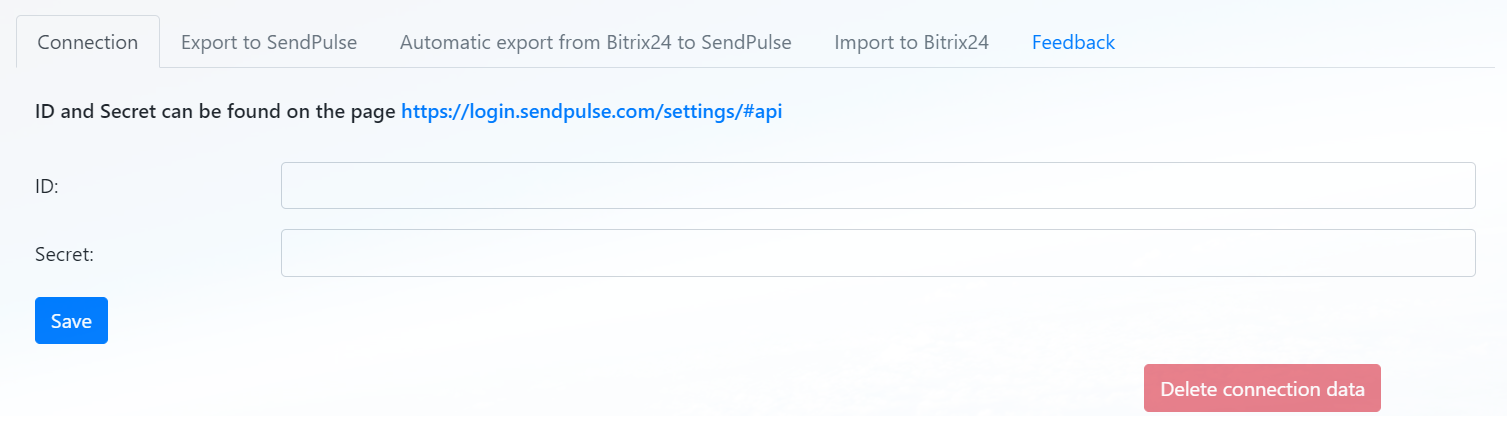1507x421 pixels.
Task: Click the Delete connection data button
Action: coord(1262,388)
